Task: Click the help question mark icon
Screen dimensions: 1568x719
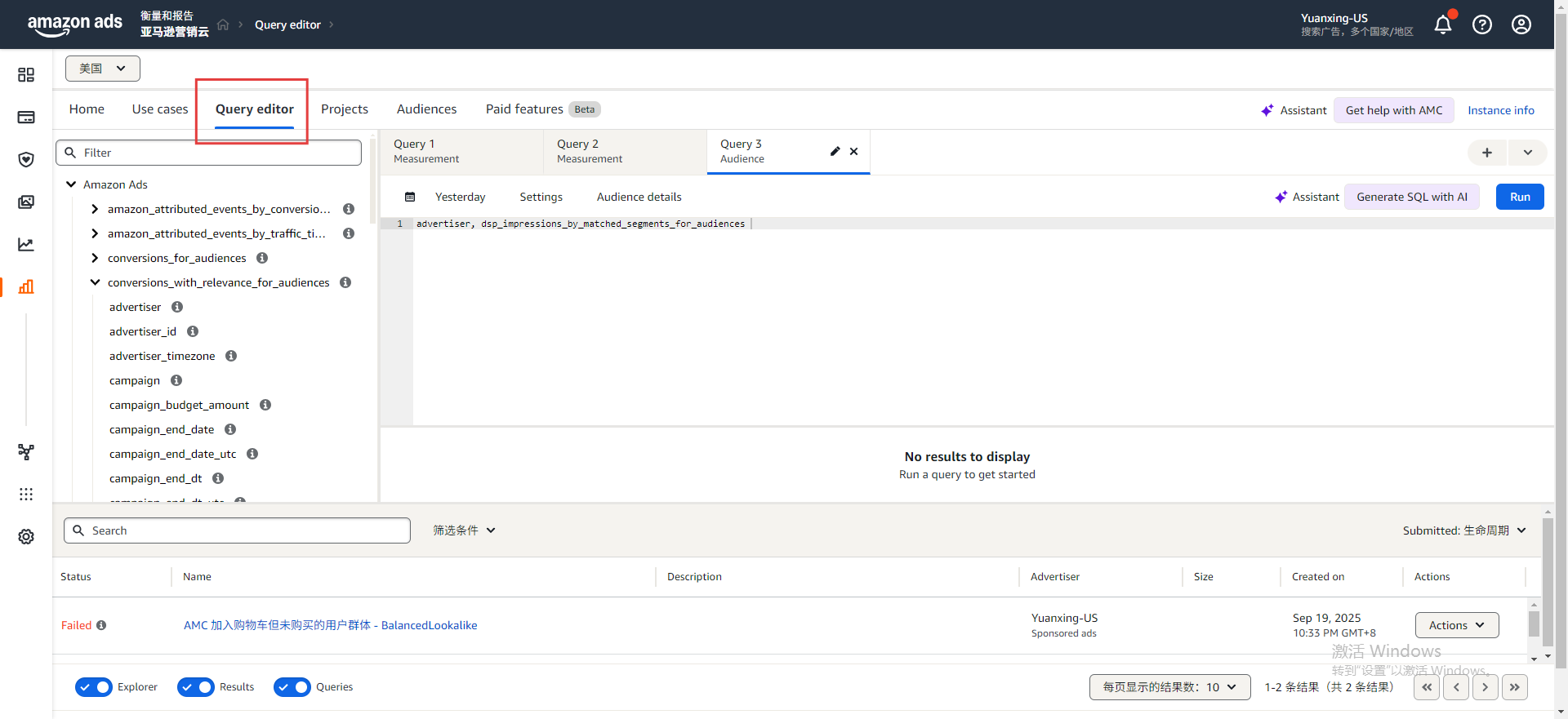Action: pyautogui.click(x=1481, y=24)
